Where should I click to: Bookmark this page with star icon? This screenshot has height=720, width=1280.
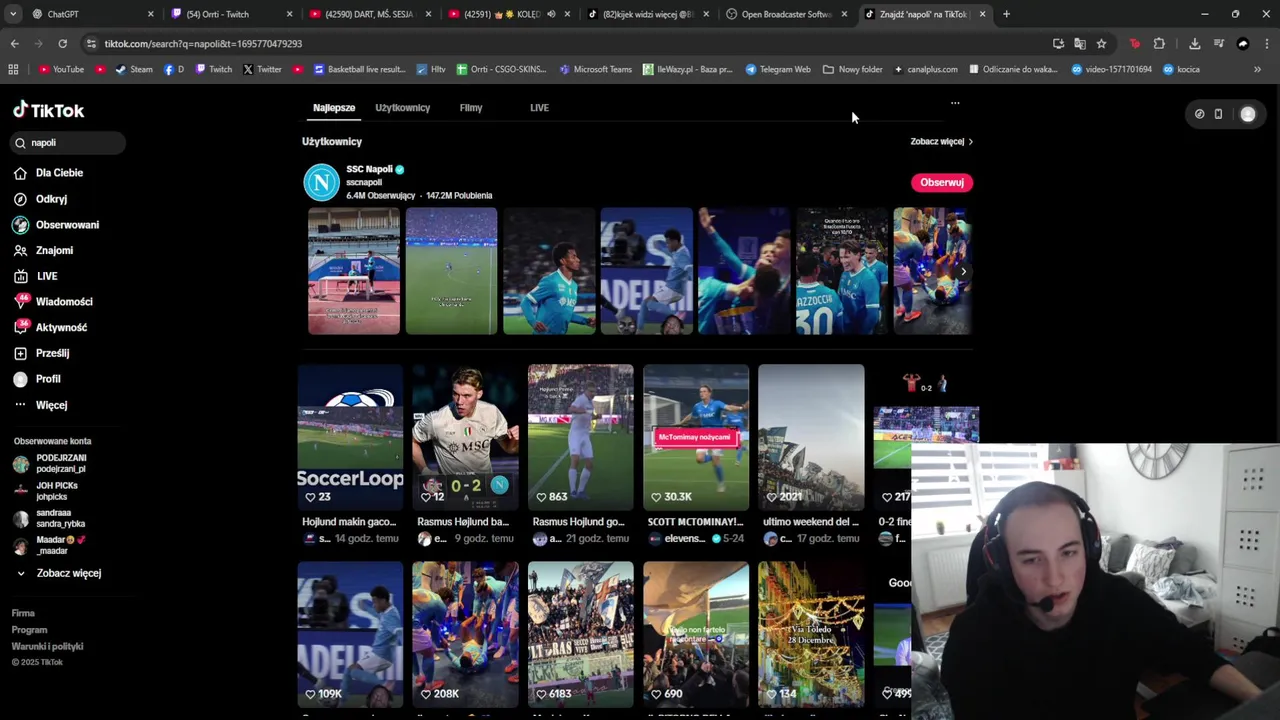[1101, 44]
